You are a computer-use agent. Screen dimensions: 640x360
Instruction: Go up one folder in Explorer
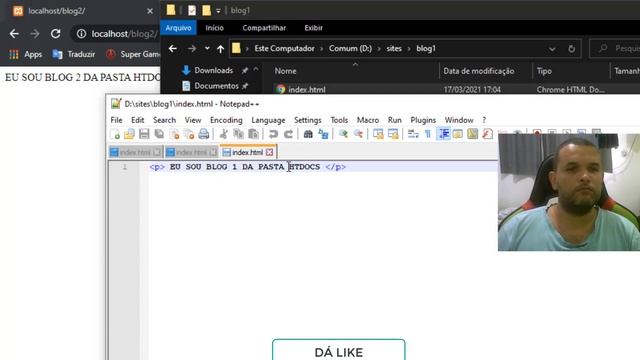coord(220,49)
